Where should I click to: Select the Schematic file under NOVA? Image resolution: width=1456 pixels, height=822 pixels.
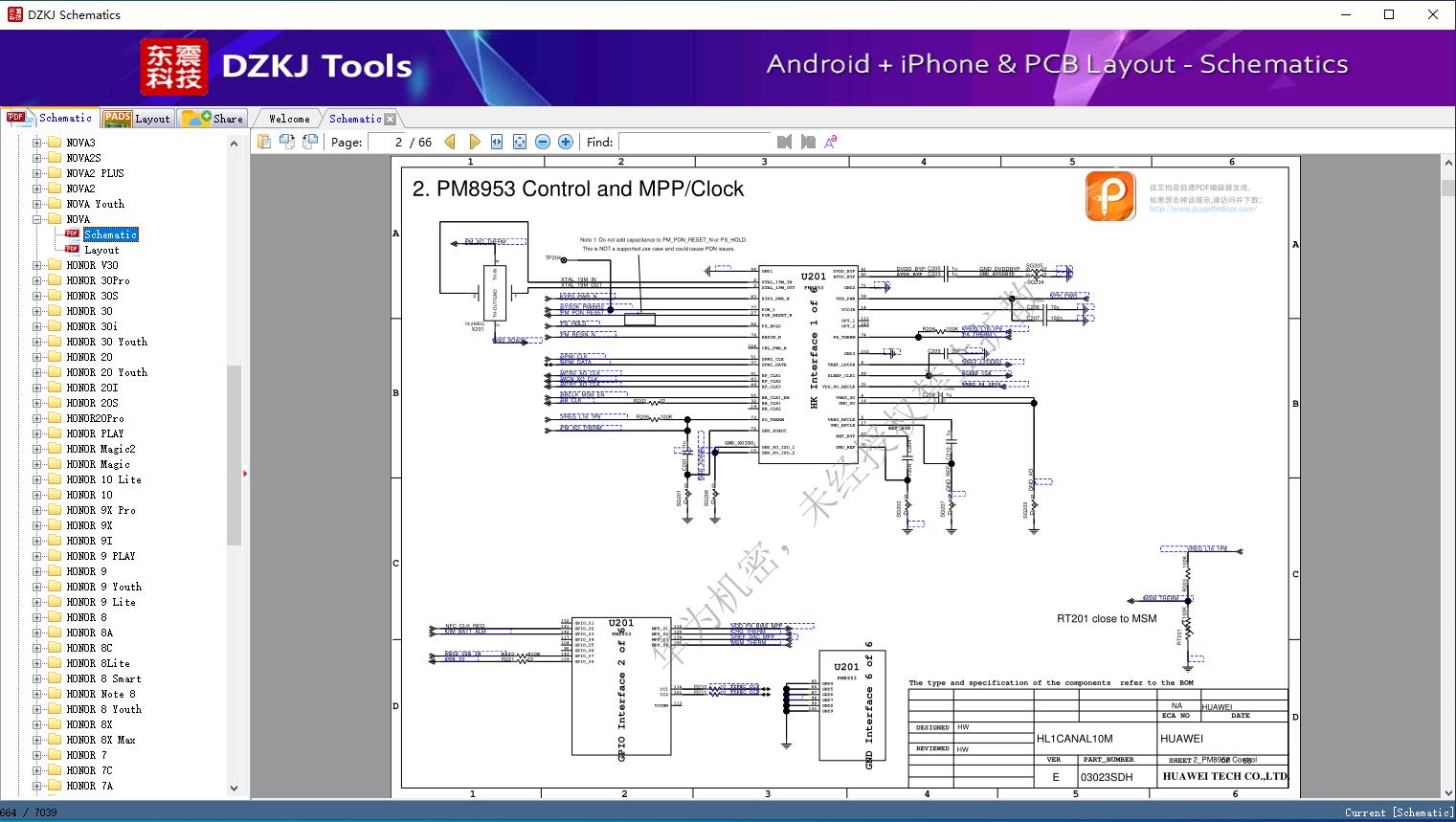pyautogui.click(x=111, y=234)
